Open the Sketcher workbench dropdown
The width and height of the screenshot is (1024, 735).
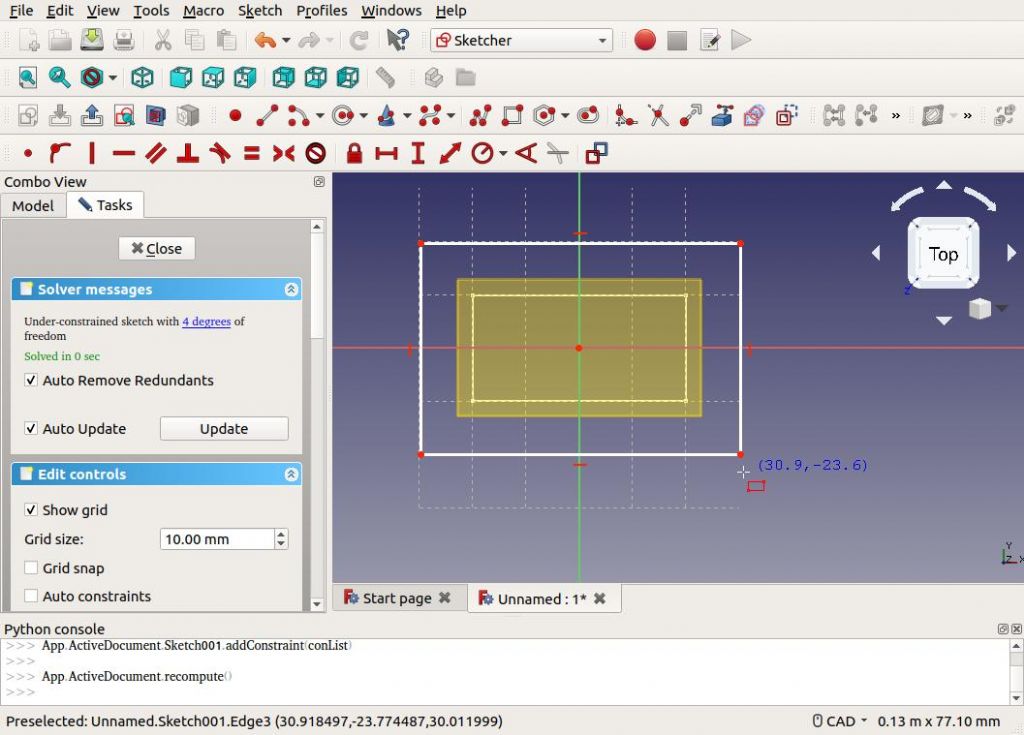pyautogui.click(x=521, y=40)
